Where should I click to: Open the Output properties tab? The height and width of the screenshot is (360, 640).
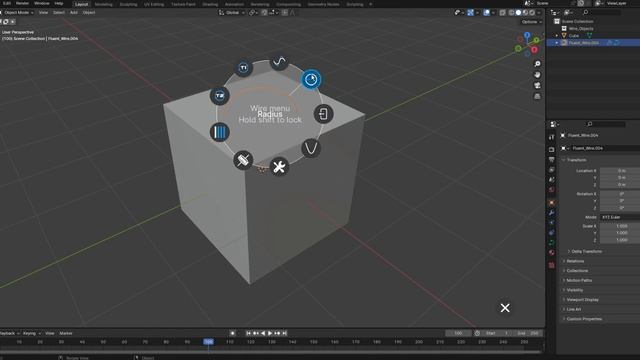click(552, 160)
